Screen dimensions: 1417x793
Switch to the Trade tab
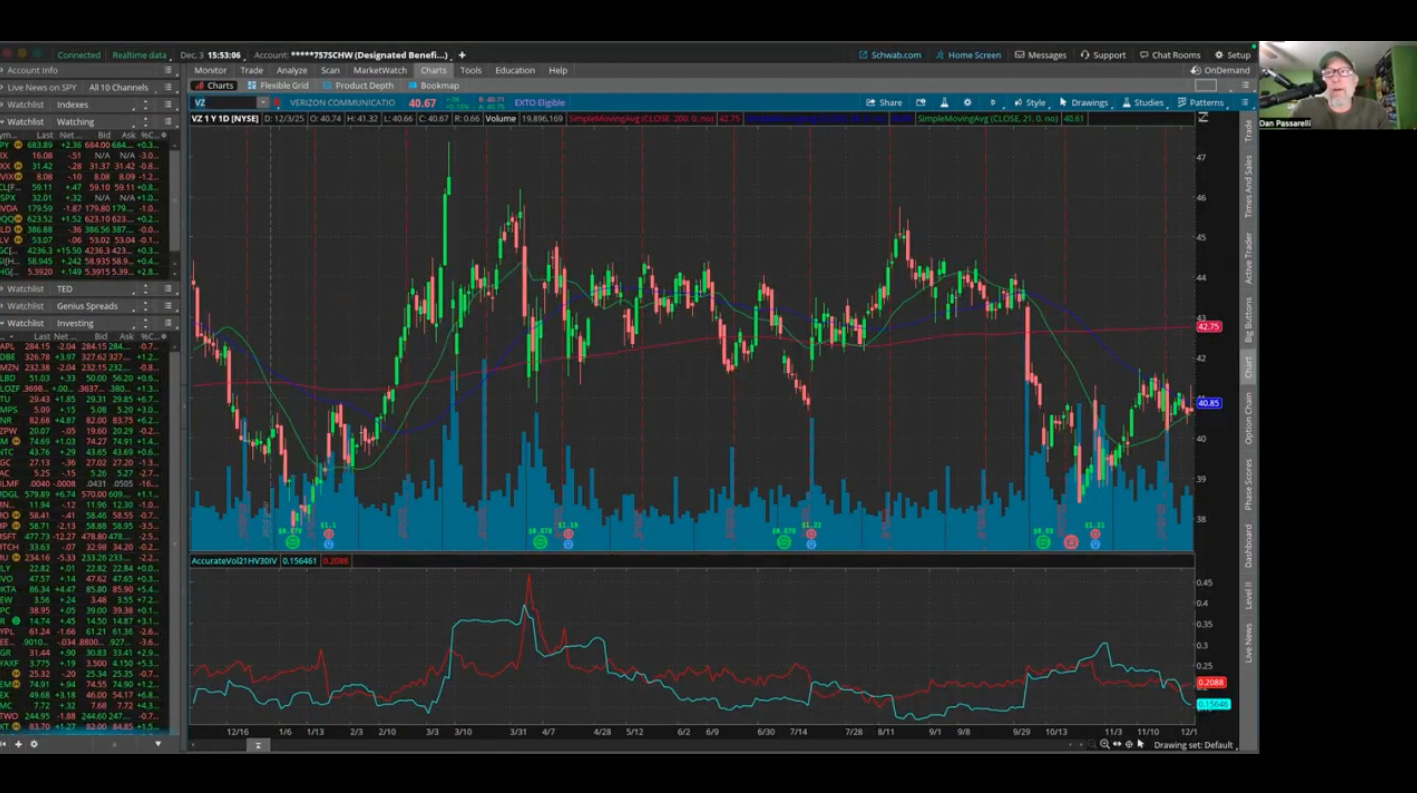pyautogui.click(x=251, y=70)
